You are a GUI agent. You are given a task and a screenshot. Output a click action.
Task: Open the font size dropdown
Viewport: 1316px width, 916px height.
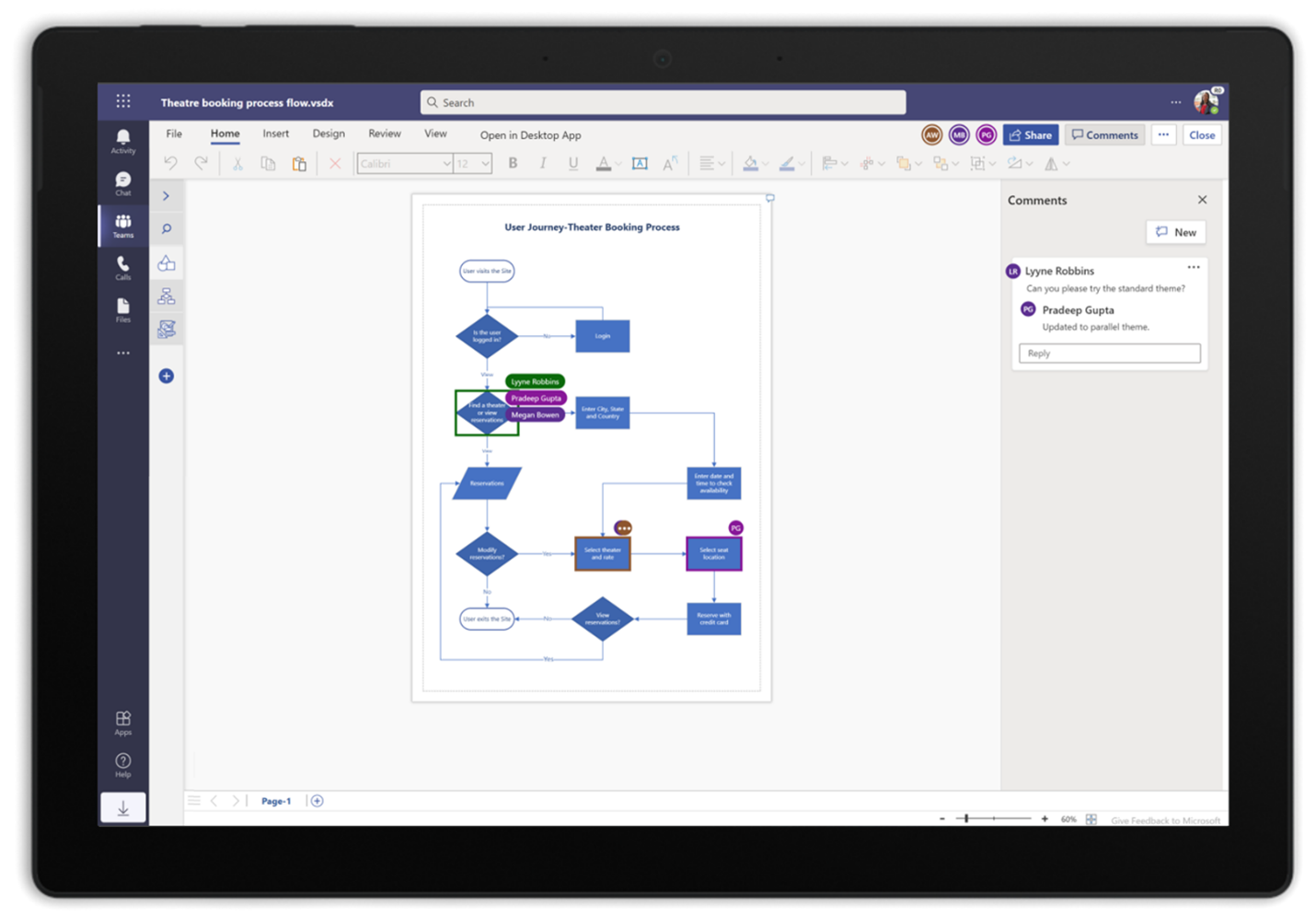pos(471,163)
